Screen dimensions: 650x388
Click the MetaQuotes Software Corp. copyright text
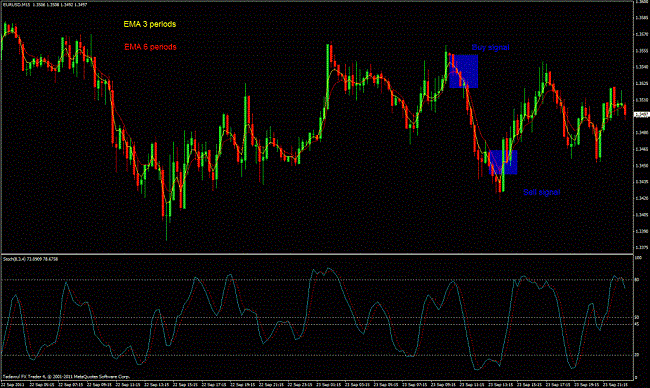pyautogui.click(x=66, y=377)
